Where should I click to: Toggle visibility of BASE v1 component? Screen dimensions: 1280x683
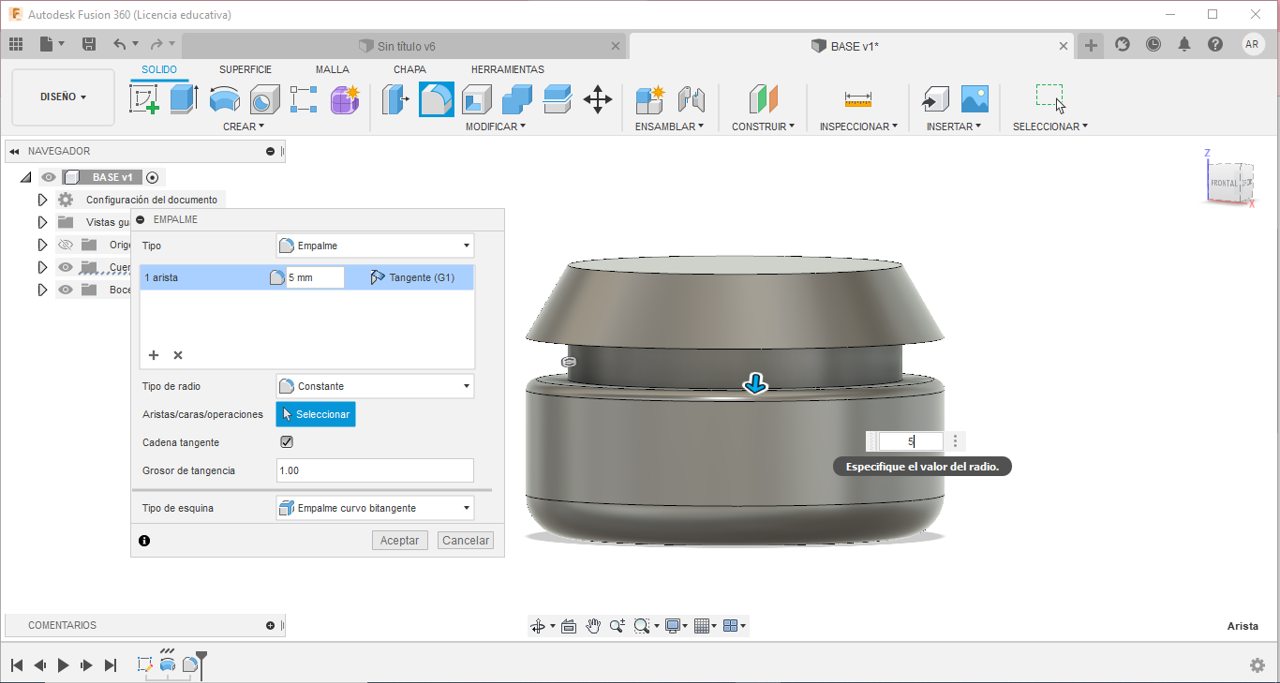[48, 178]
